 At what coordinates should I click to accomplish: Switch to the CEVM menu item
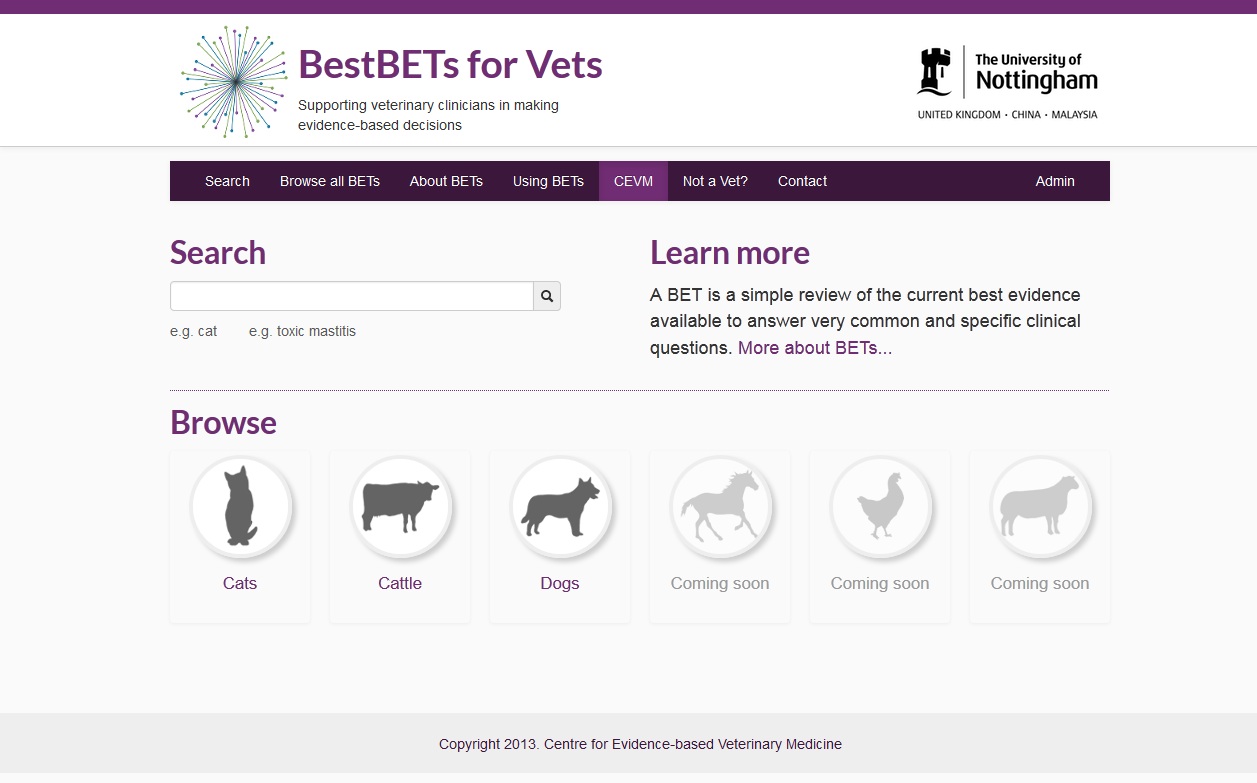[633, 181]
